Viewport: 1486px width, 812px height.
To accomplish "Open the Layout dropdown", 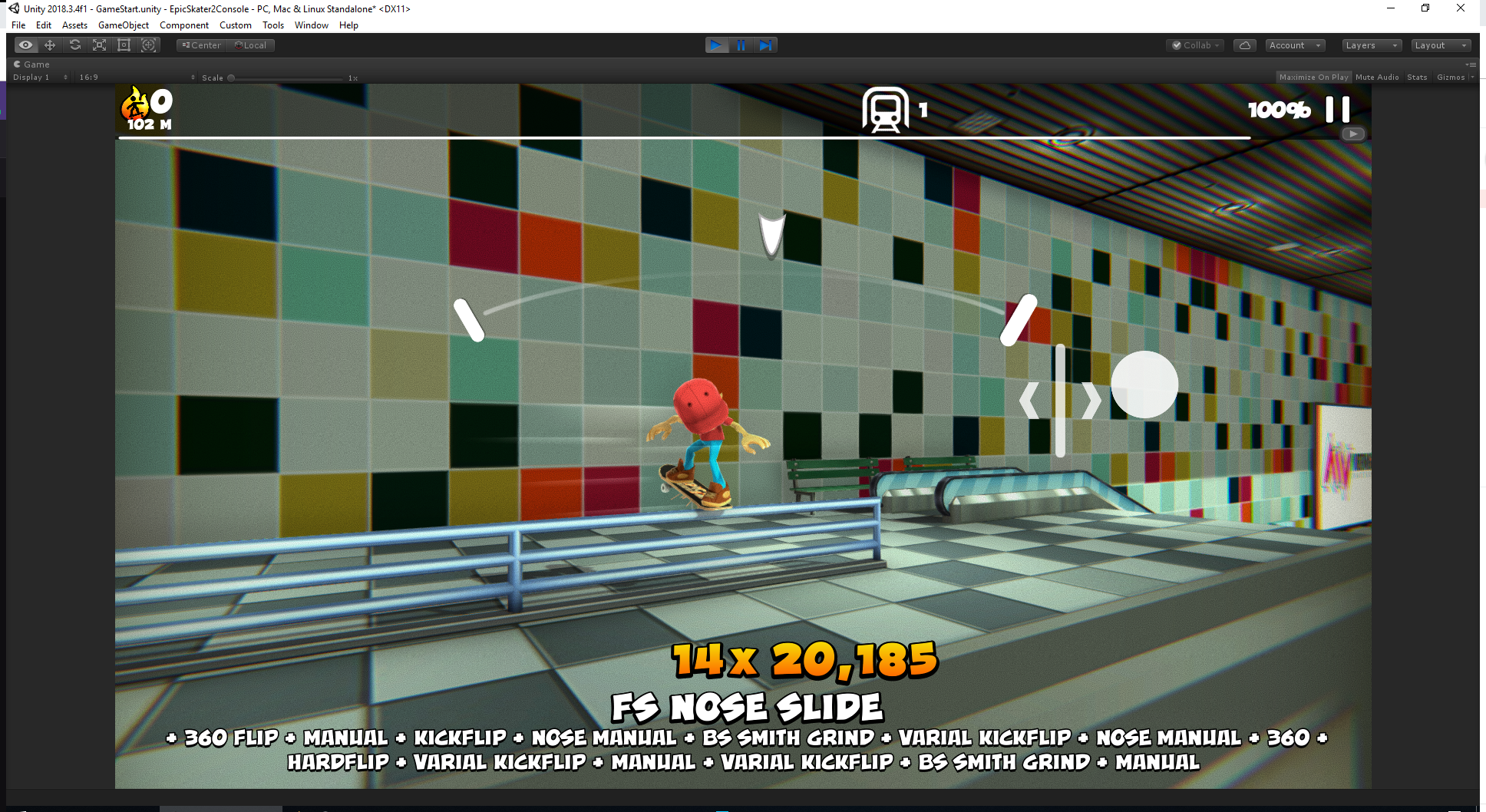I will (1440, 45).
